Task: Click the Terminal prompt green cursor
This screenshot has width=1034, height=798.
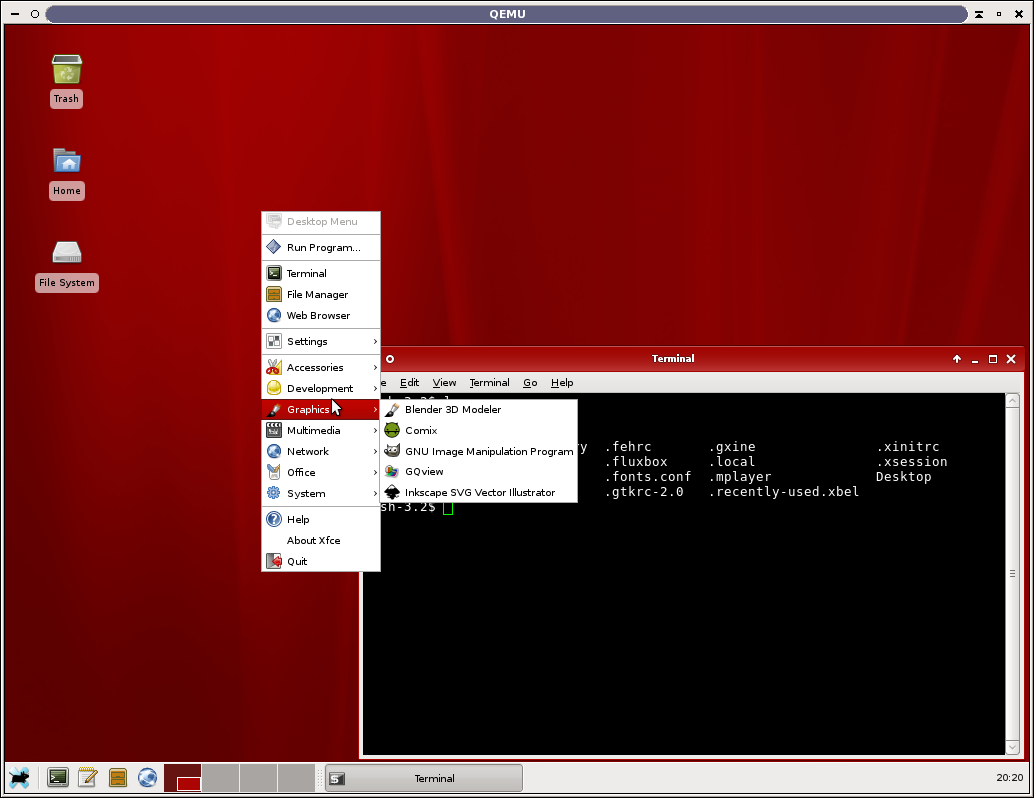Action: click(x=448, y=507)
